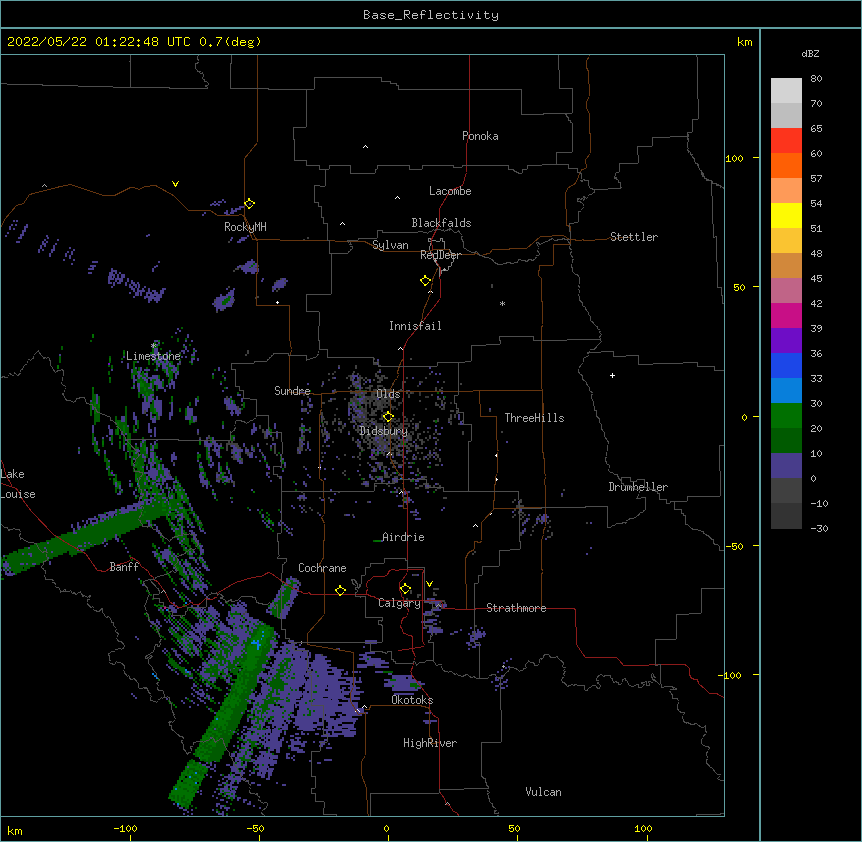Select the dark green 10-20 dBZ swatch
The height and width of the screenshot is (842, 862).
(x=786, y=441)
